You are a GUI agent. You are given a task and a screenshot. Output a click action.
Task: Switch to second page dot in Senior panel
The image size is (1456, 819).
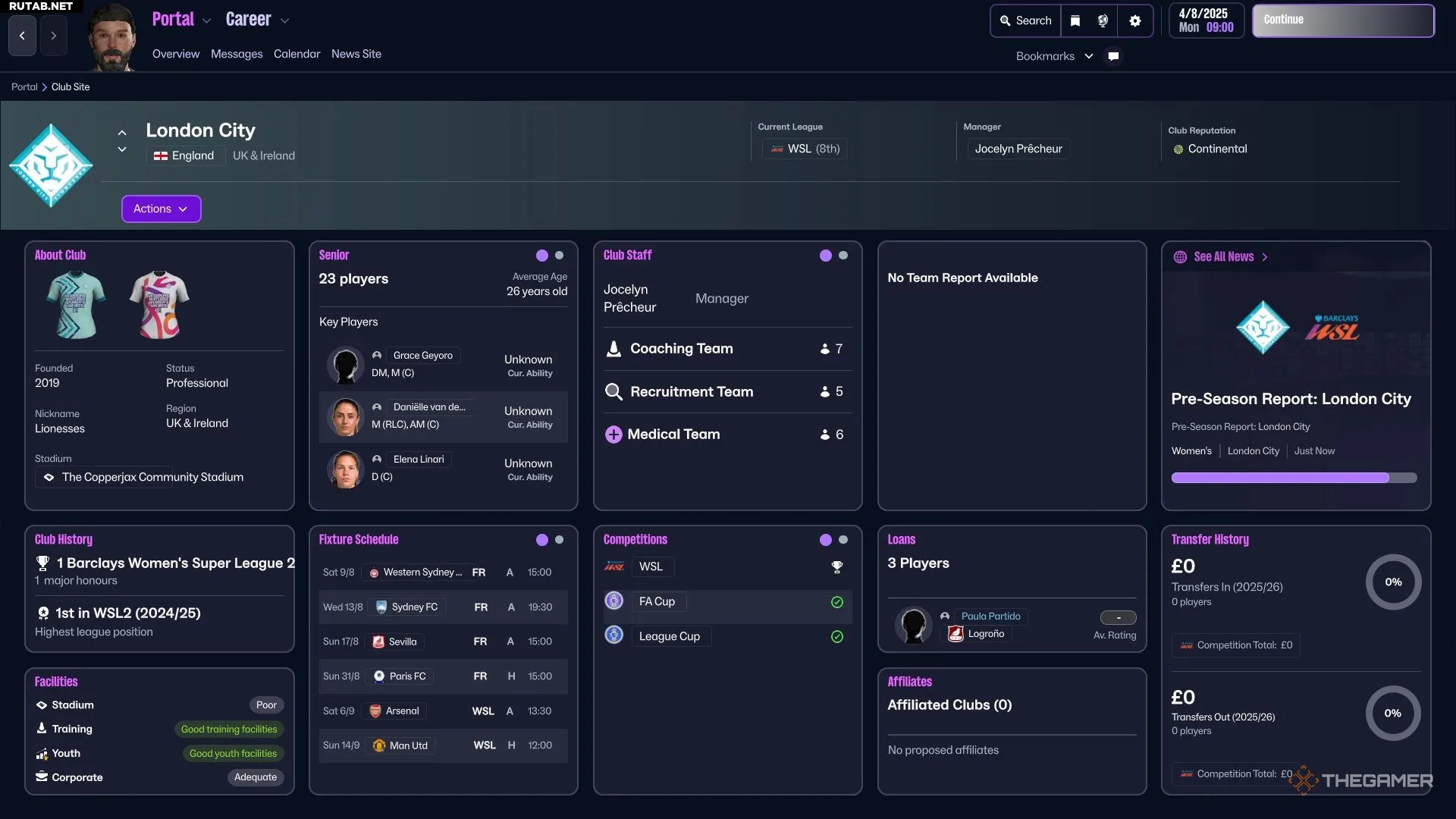click(x=559, y=256)
